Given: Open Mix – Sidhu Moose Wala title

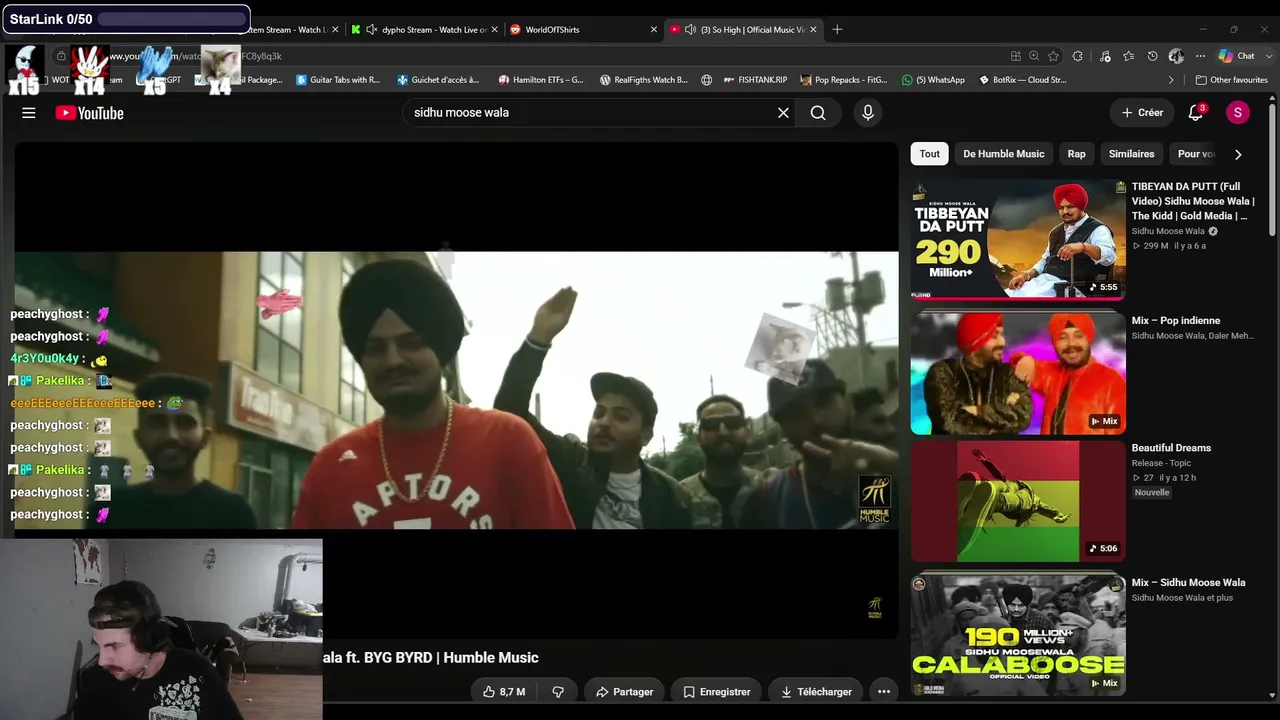Looking at the screenshot, I should pyautogui.click(x=1188, y=583).
